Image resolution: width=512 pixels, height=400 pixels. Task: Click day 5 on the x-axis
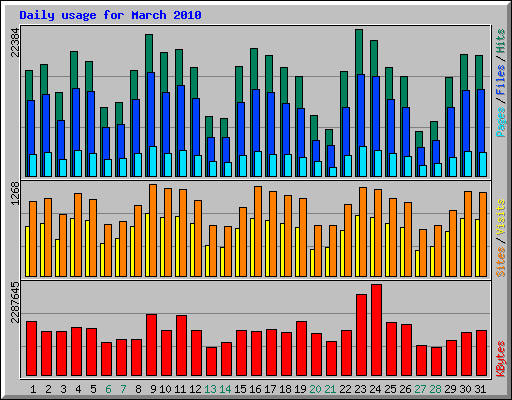pos(93,389)
